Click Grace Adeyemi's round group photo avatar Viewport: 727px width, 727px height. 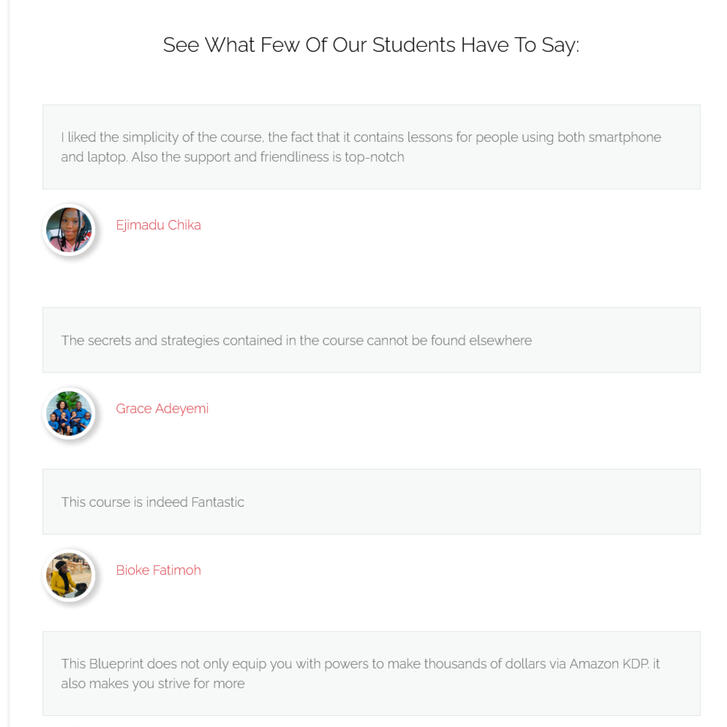point(69,413)
